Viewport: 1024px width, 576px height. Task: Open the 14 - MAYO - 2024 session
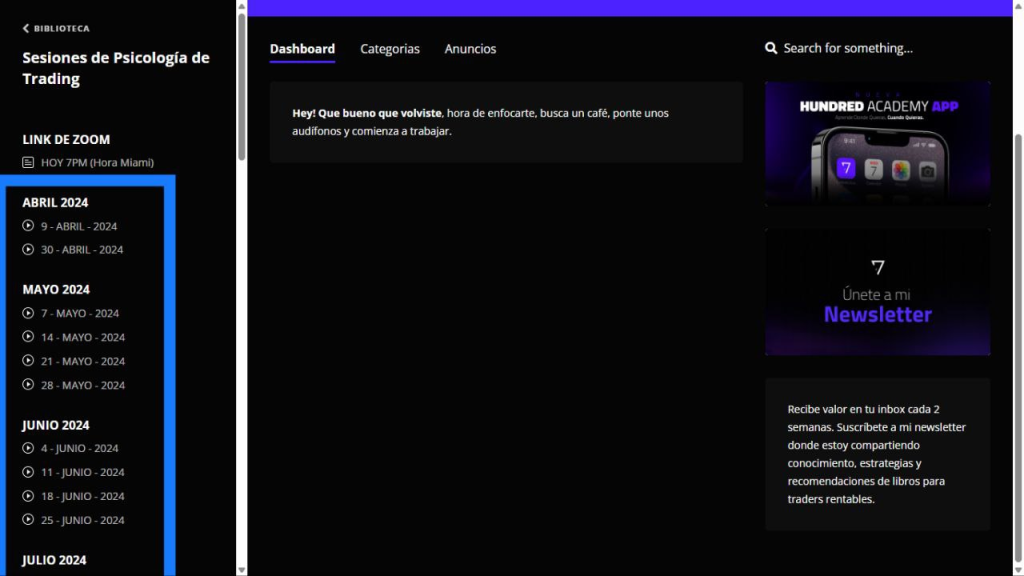pyautogui.click(x=83, y=337)
